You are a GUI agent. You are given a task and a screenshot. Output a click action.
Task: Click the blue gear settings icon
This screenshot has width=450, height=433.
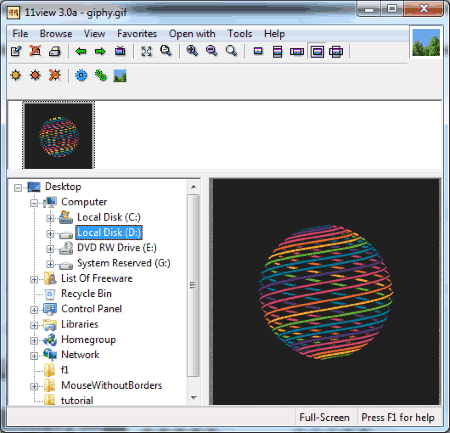81,76
